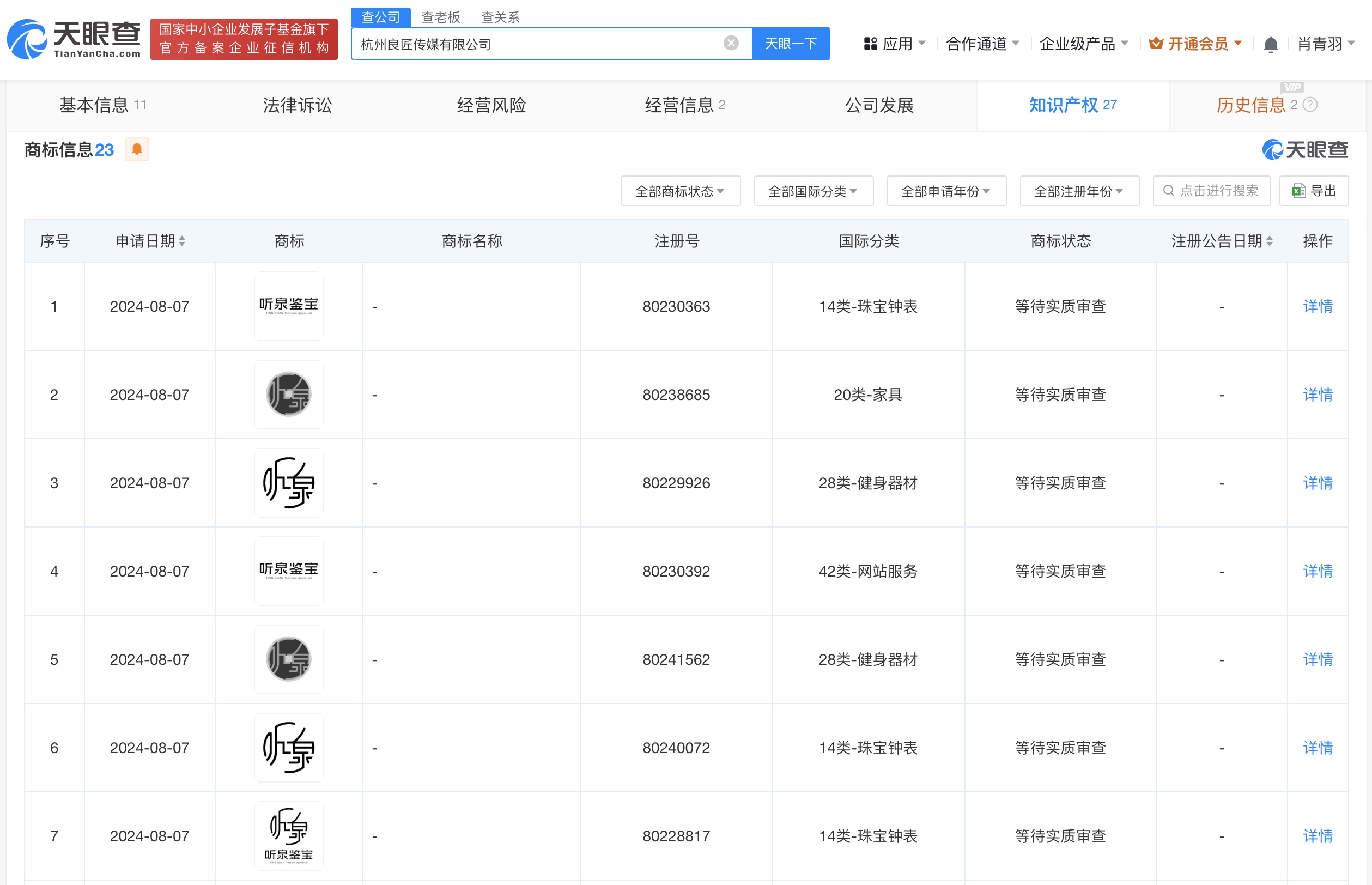Switch to 查关系 search tab
Image resolution: width=1372 pixels, height=885 pixels.
[x=500, y=17]
